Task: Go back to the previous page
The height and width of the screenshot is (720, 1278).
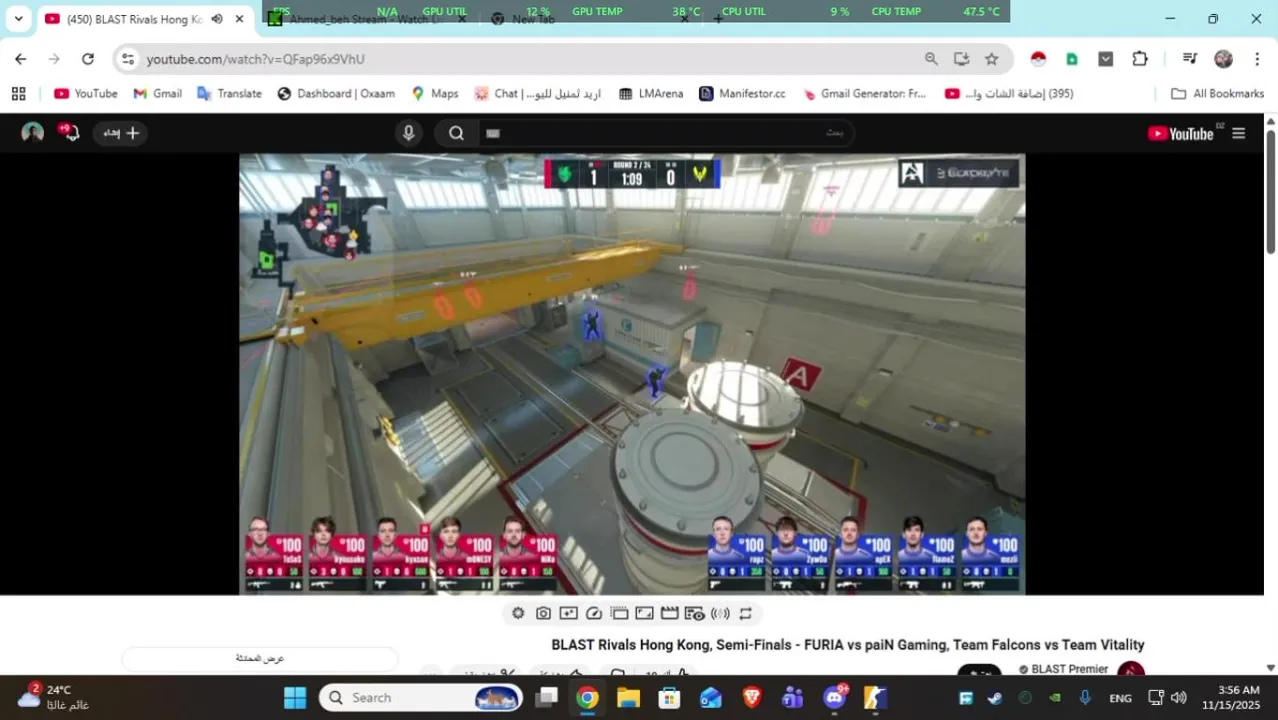Action: click(20, 59)
